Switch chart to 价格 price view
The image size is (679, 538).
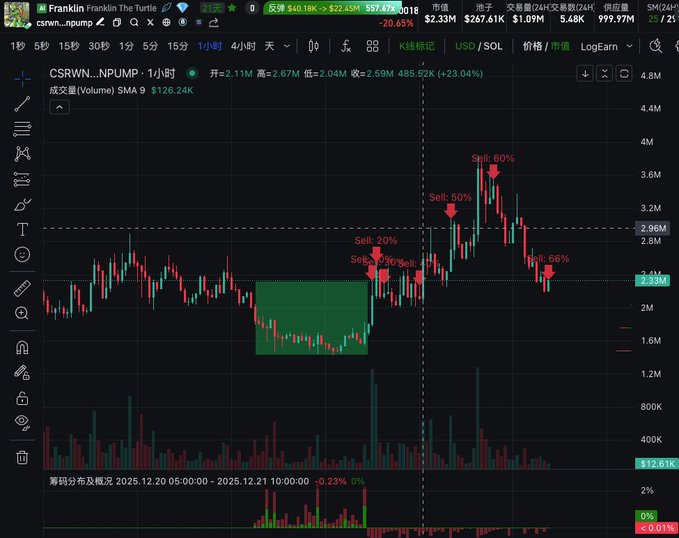532,46
